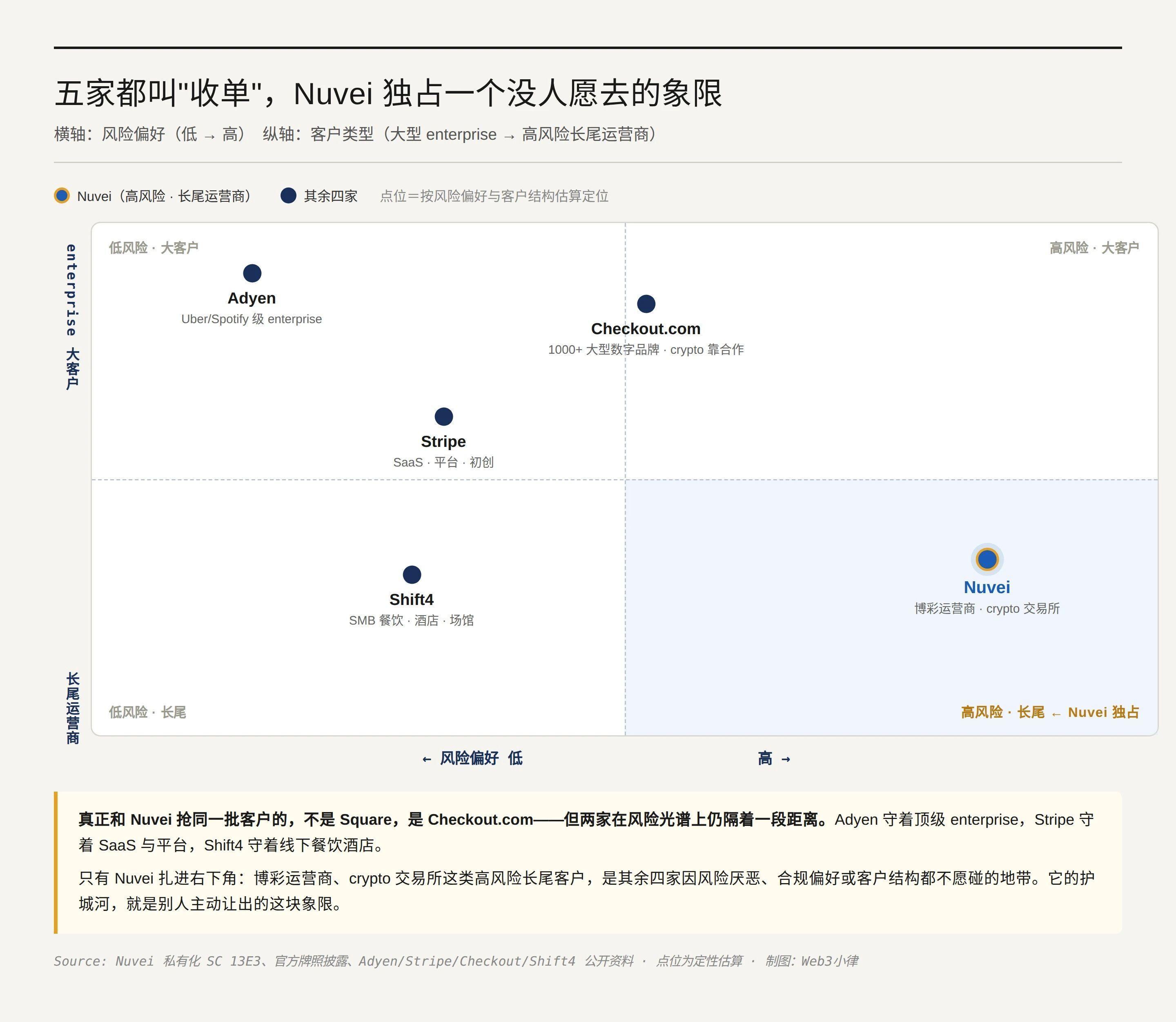
Task: Click the x-axis label 高 →
Action: point(773,758)
